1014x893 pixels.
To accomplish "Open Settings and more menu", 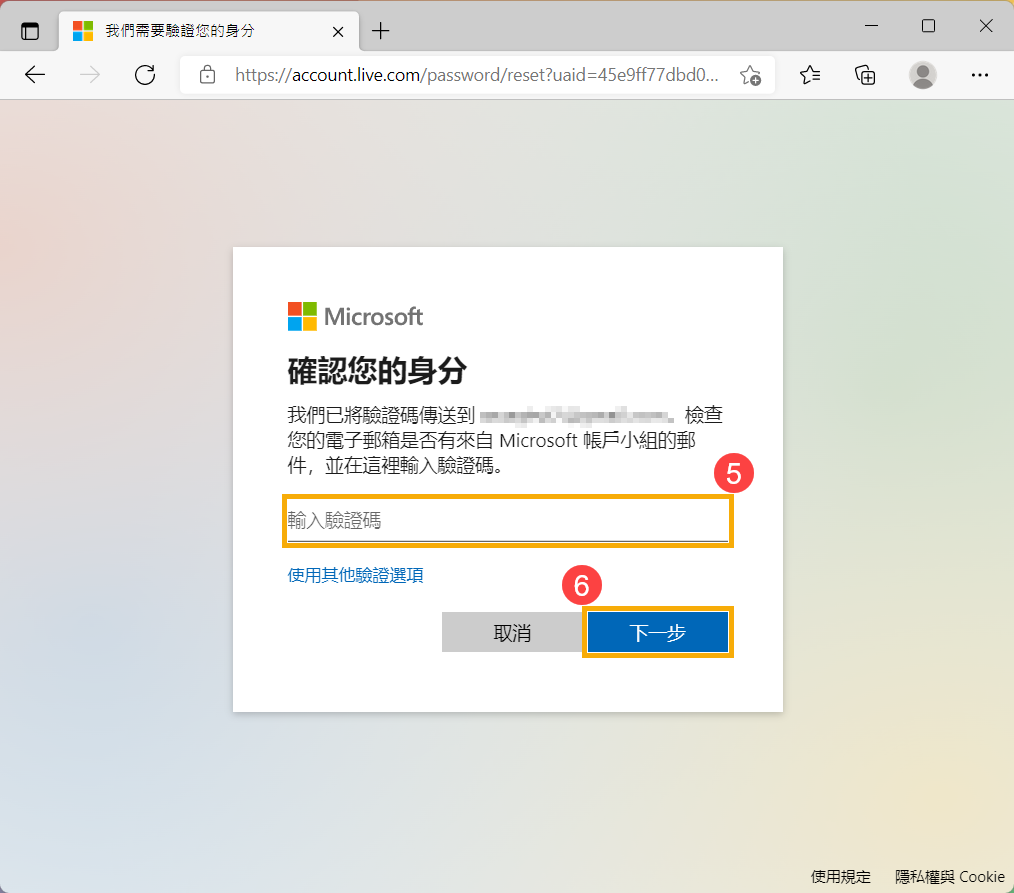I will pyautogui.click(x=980, y=75).
